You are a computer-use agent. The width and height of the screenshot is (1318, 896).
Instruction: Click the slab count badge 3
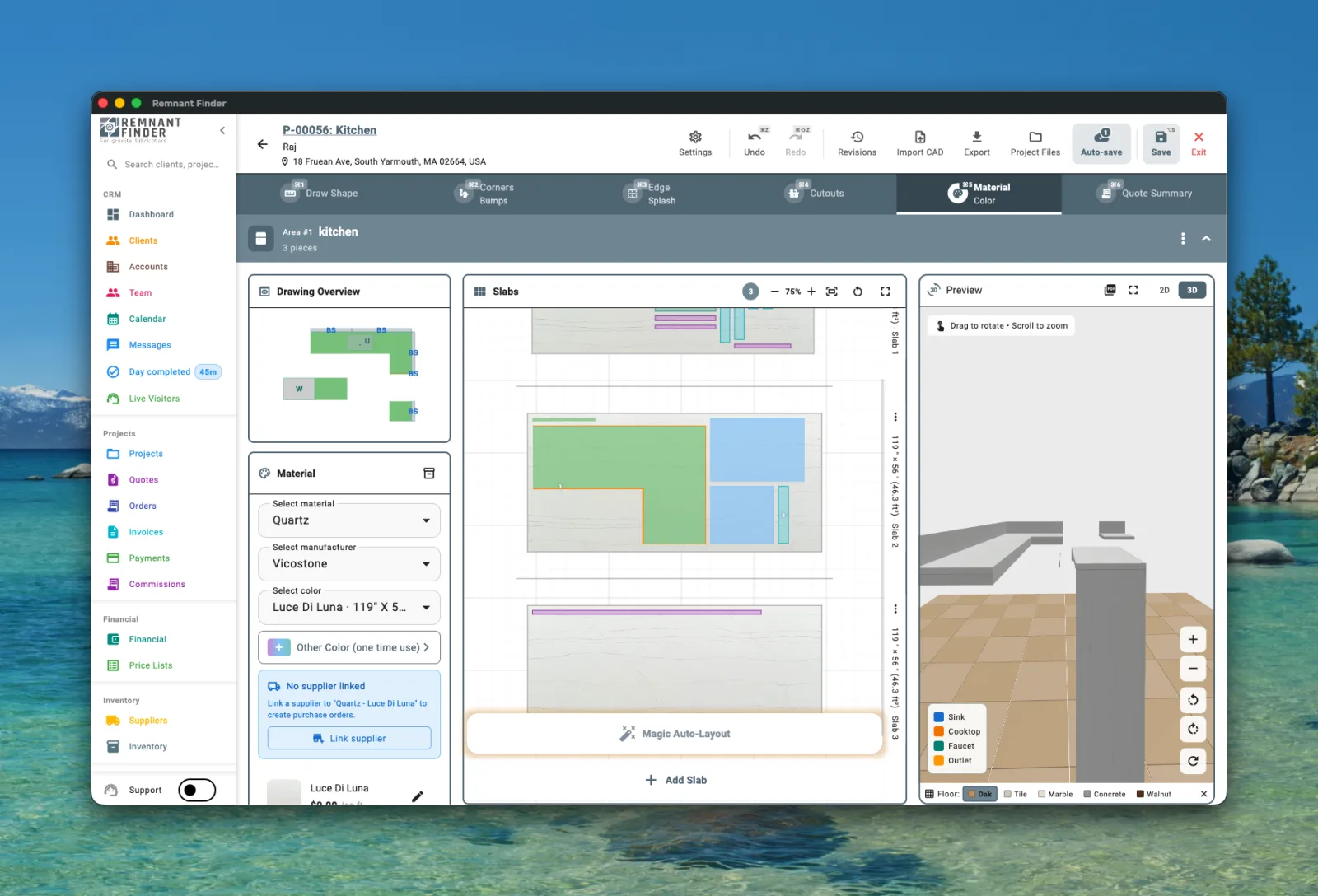tap(750, 292)
